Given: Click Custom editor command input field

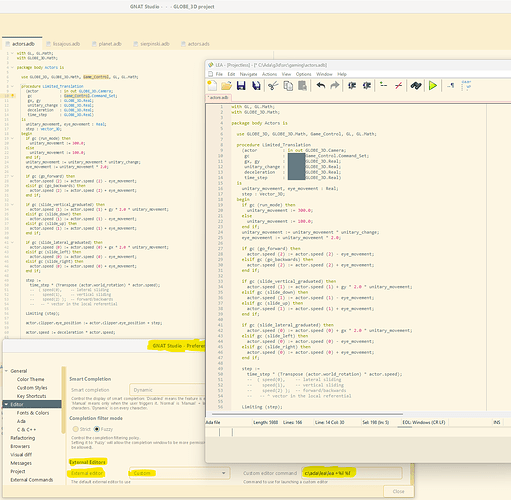Looking at the screenshot, I should pyautogui.click(x=352, y=473).
